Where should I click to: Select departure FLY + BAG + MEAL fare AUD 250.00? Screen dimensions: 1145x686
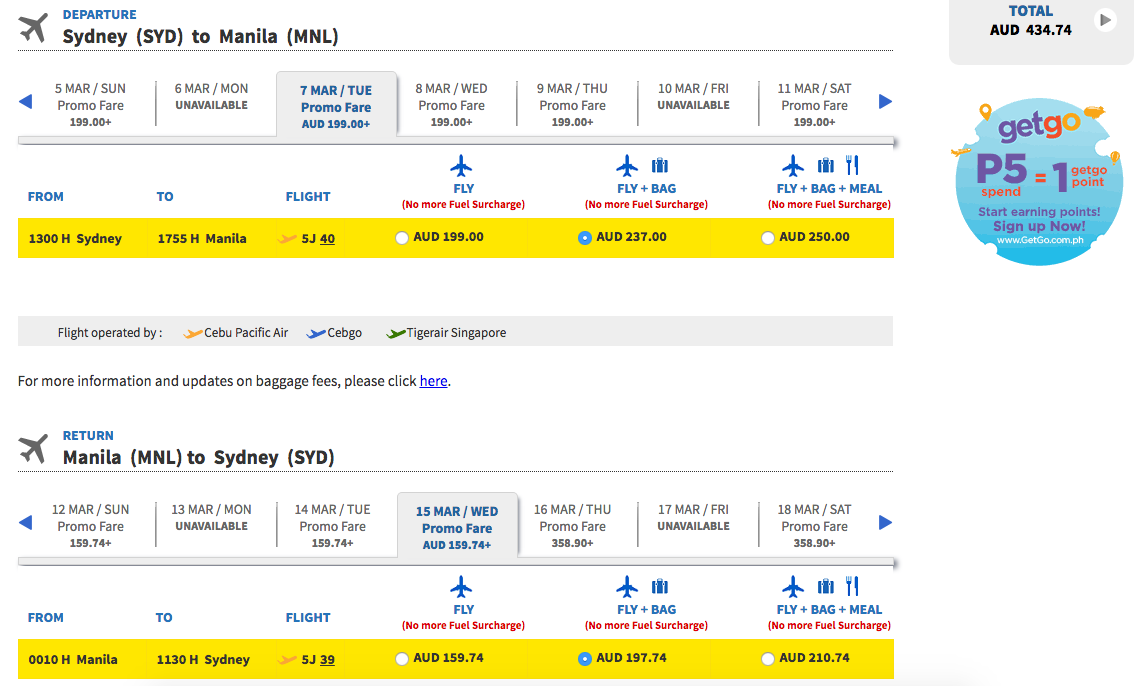pyautogui.click(x=767, y=237)
